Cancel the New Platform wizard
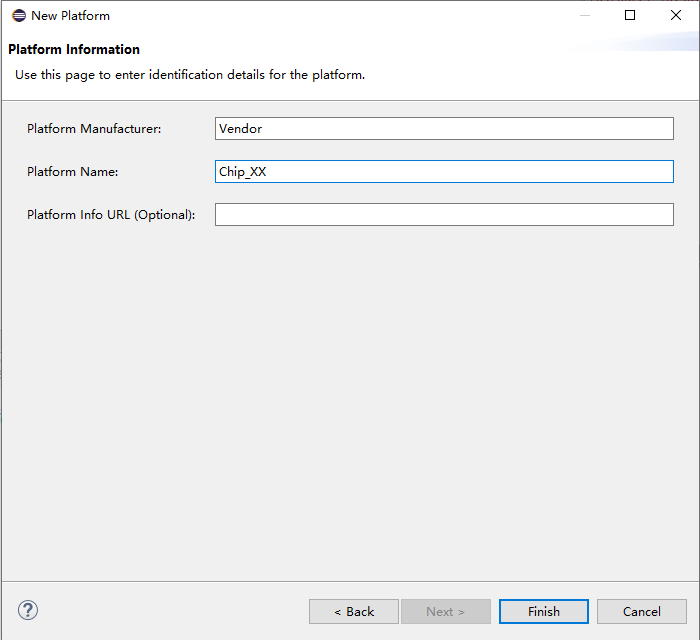The image size is (700, 640). point(642,612)
